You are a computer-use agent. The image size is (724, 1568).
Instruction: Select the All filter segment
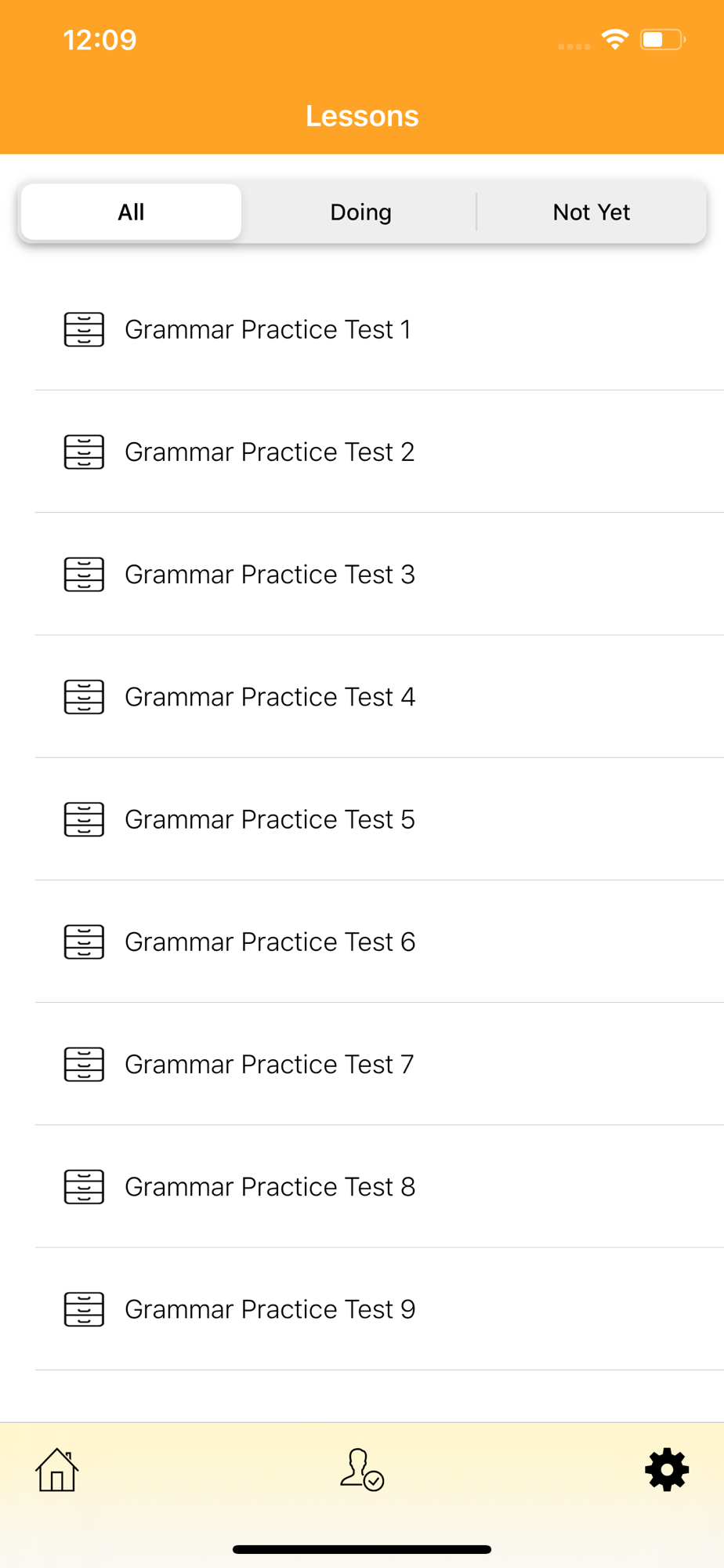coord(131,212)
